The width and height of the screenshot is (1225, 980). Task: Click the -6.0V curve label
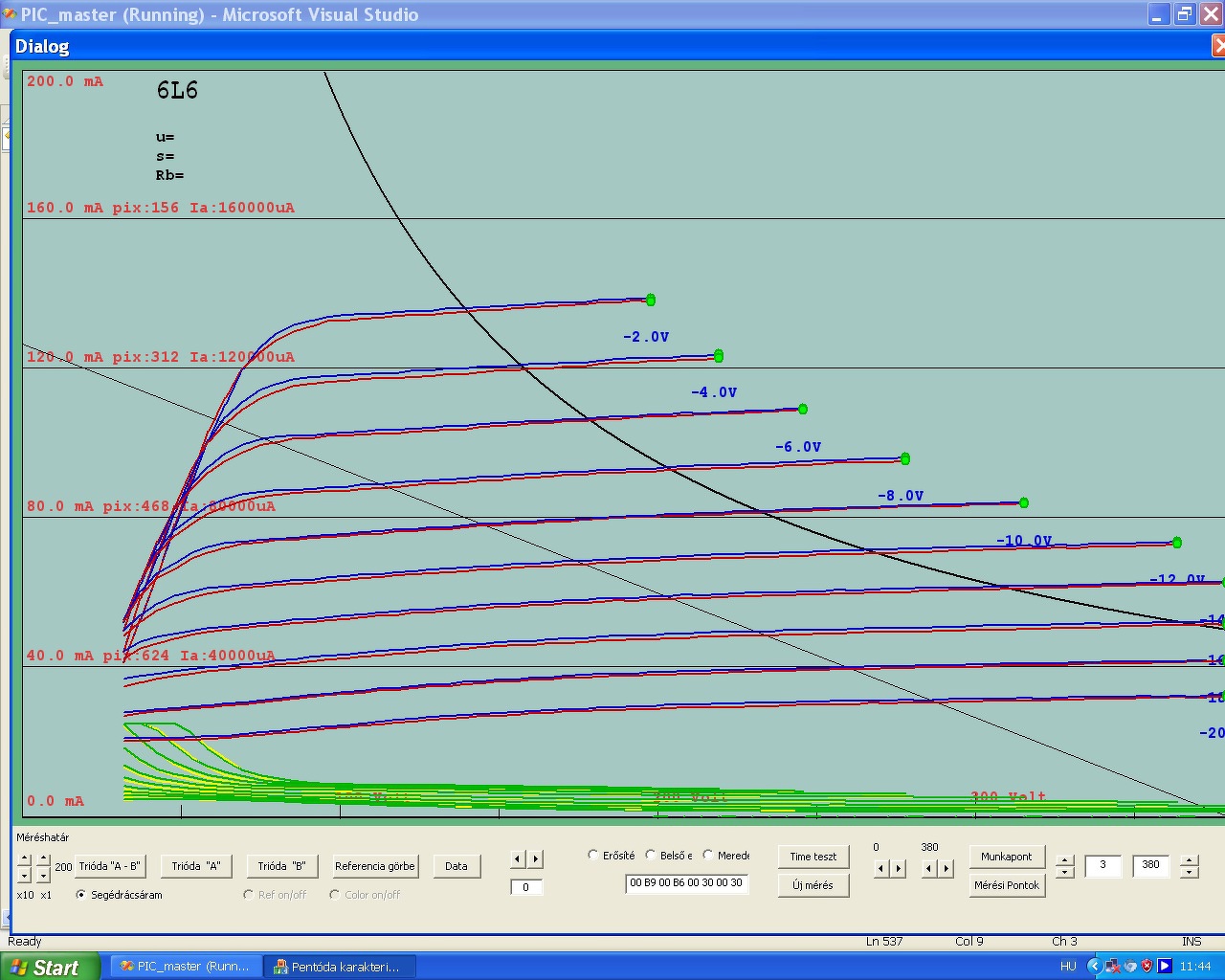pyautogui.click(x=798, y=447)
